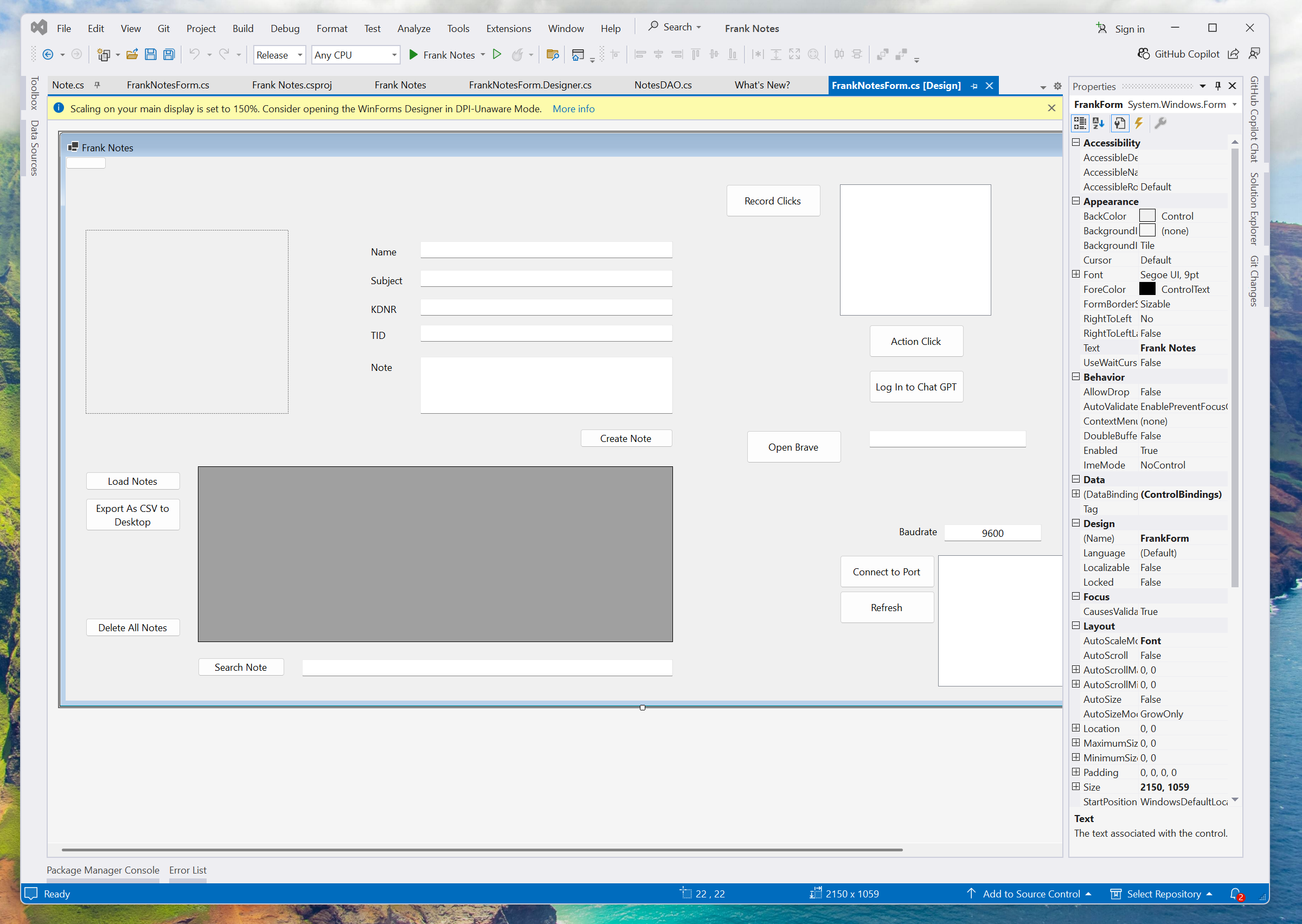Image resolution: width=1302 pixels, height=924 pixels.
Task: Click the More info link
Action: (x=573, y=108)
